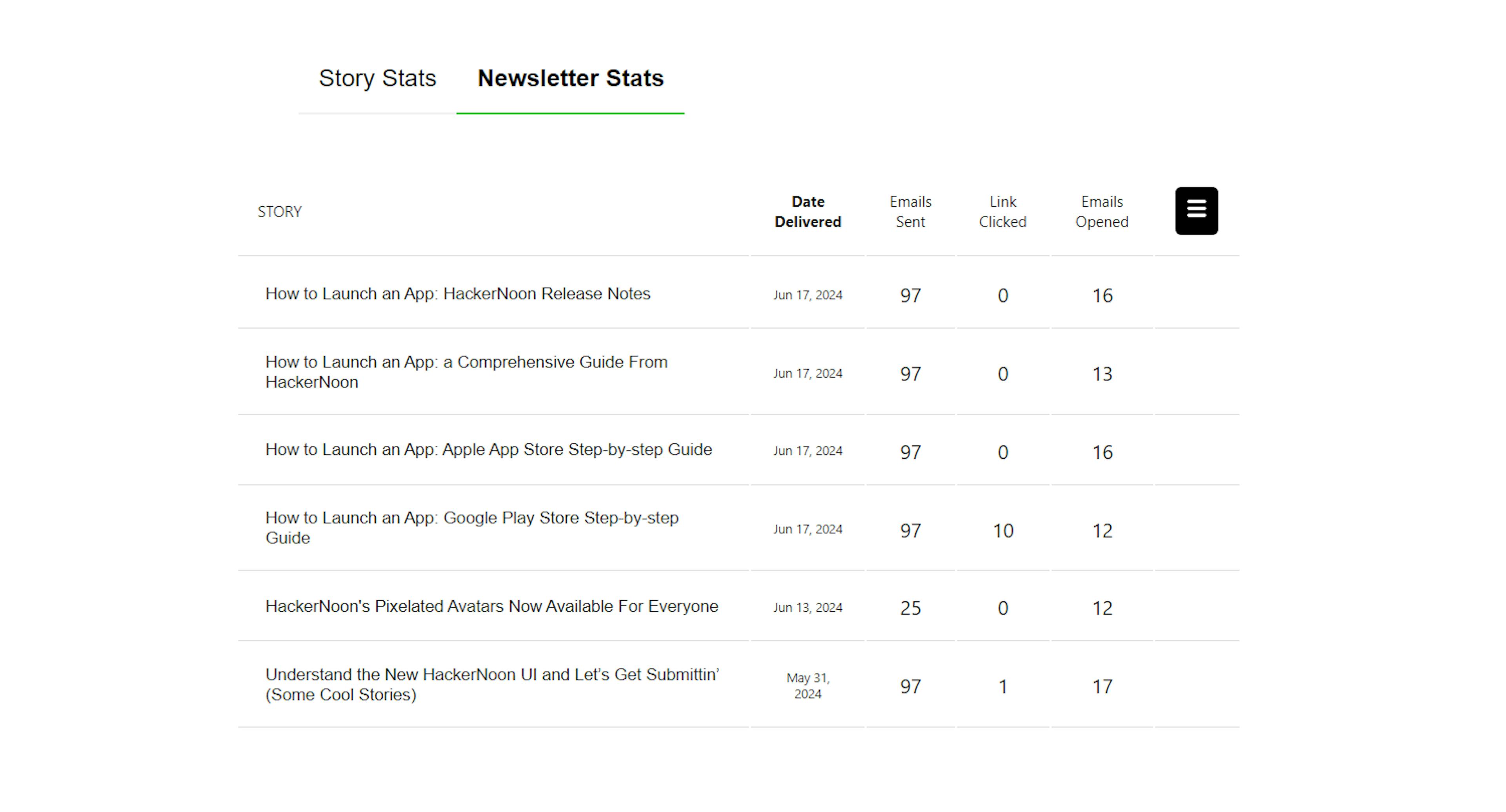Select the Newsletter Stats tab
Viewport: 1506px width, 812px height.
(x=570, y=78)
